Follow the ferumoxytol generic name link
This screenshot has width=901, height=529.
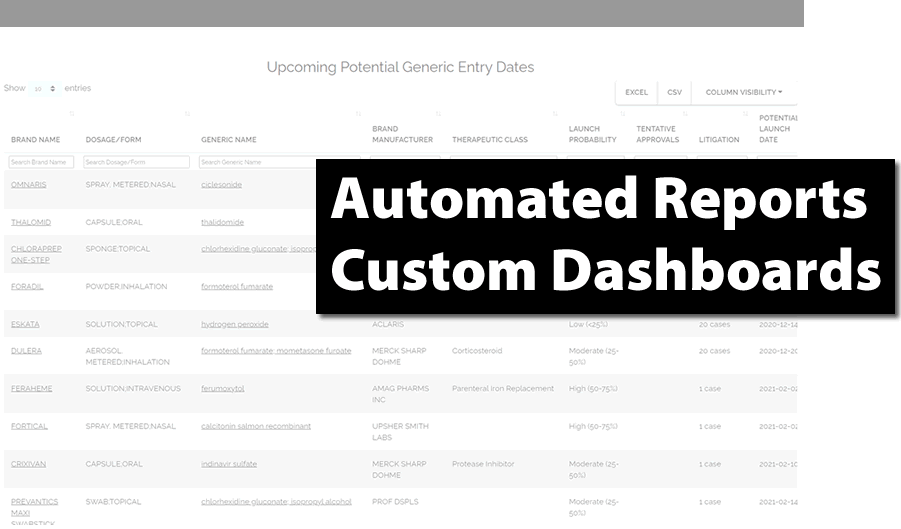click(222, 388)
